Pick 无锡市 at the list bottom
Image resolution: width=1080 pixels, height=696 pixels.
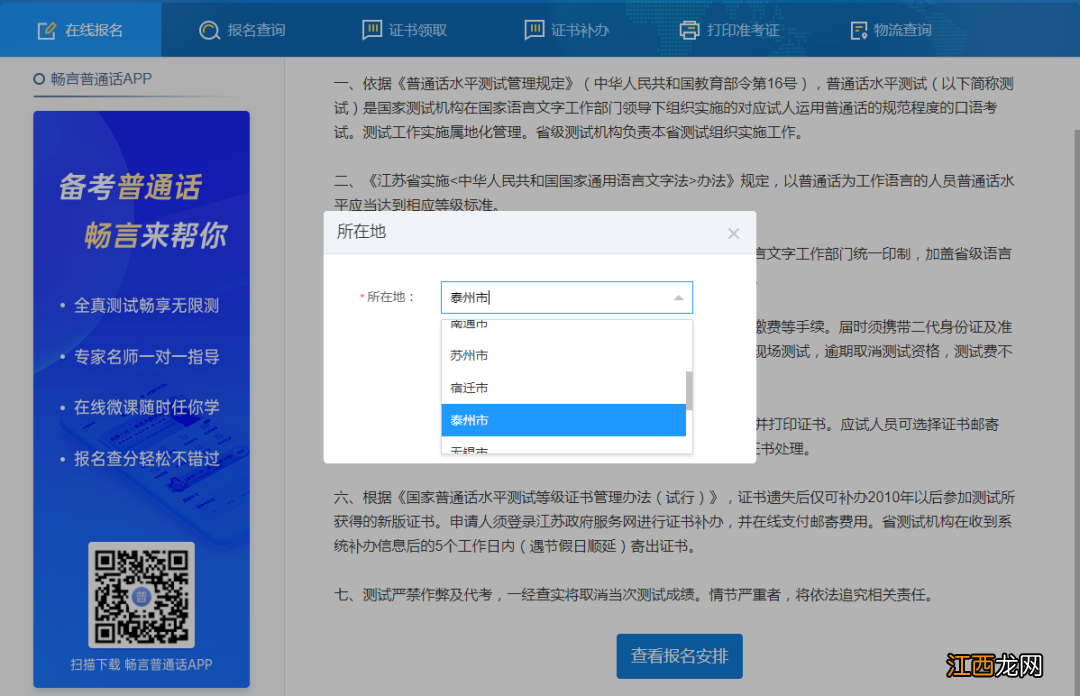(x=470, y=450)
